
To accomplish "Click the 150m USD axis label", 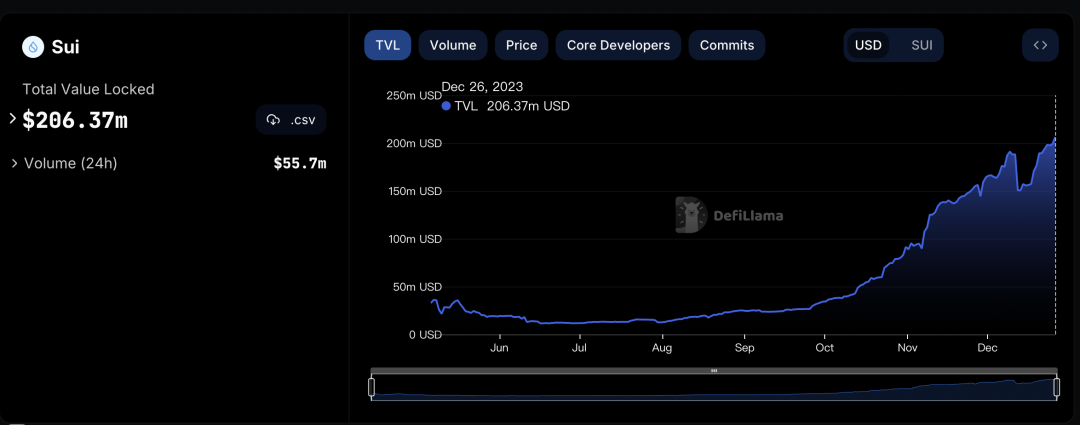I will coord(415,191).
